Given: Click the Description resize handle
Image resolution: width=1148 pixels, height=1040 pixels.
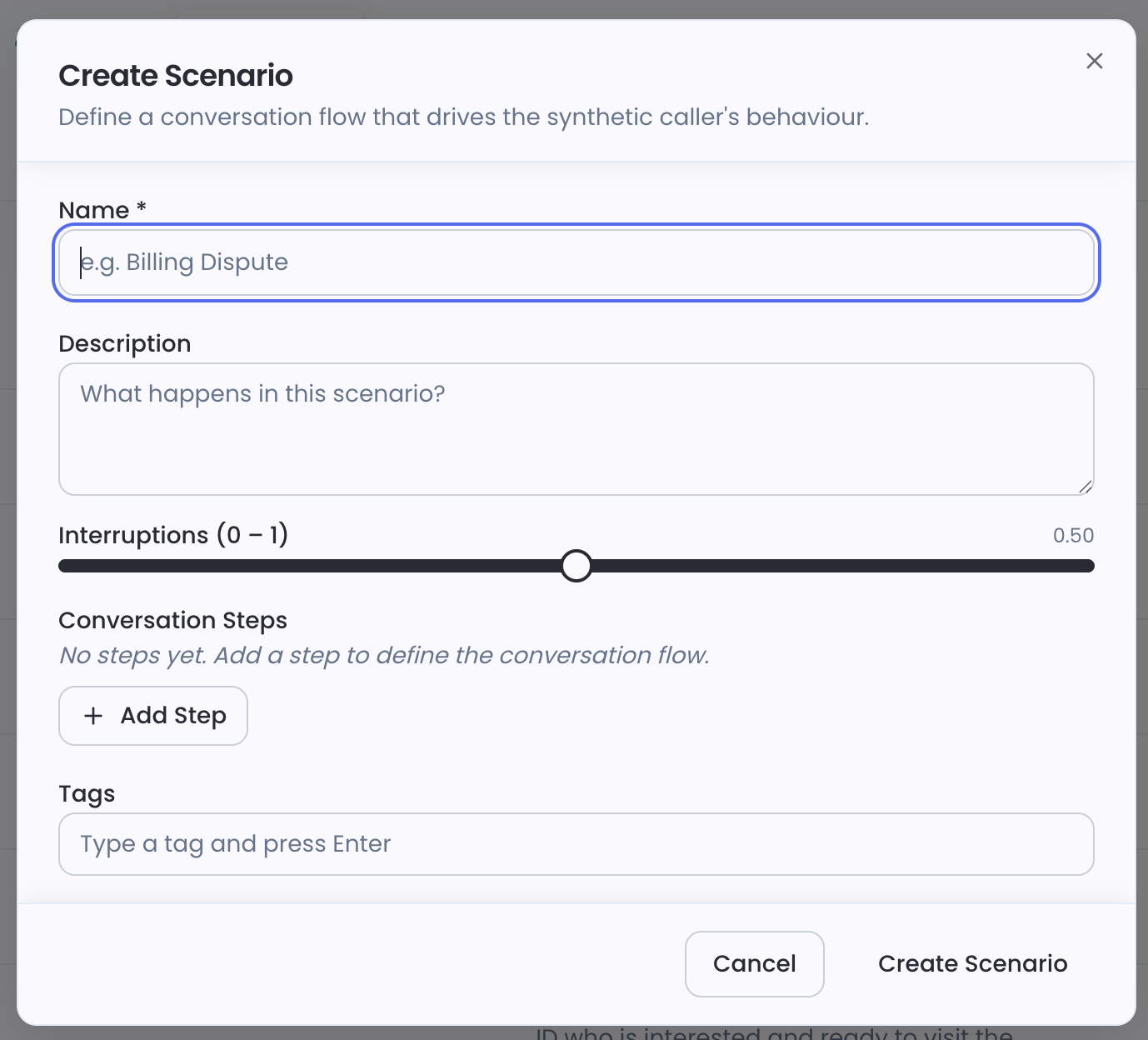Looking at the screenshot, I should click(x=1086, y=487).
